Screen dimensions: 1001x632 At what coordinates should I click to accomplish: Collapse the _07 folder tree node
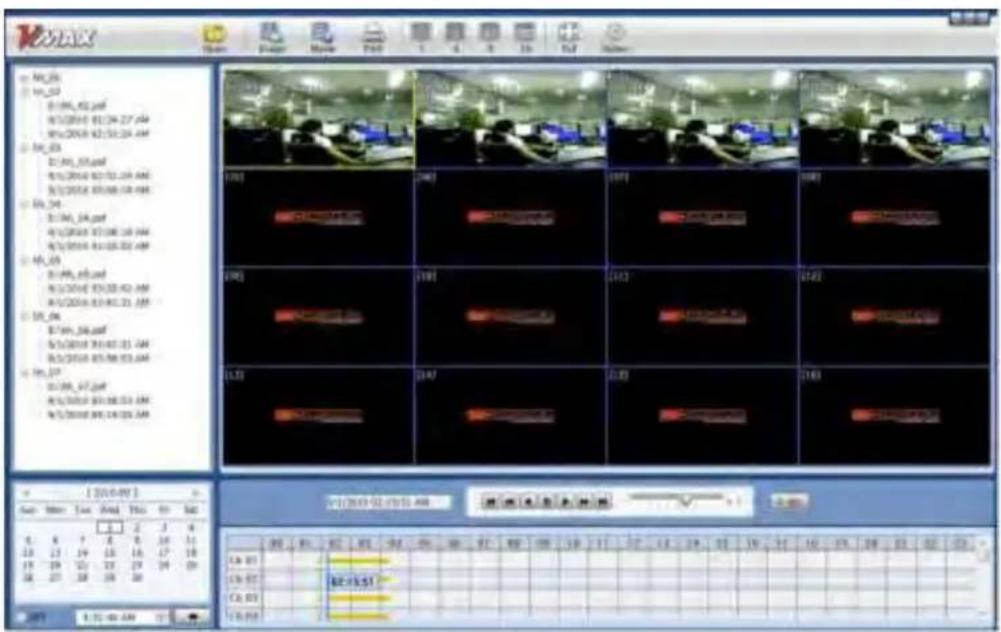24,373
